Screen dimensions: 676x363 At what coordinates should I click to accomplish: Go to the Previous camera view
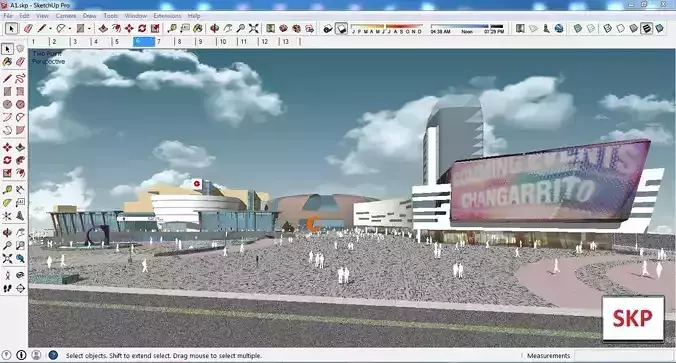(x=20, y=259)
